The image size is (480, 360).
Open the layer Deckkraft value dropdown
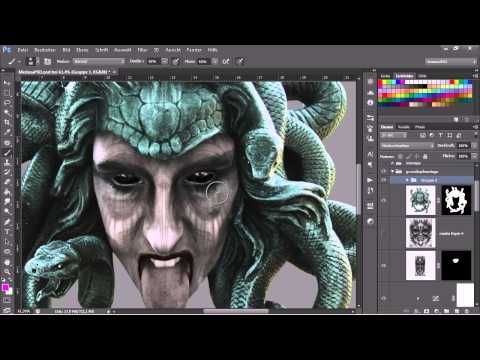(474, 146)
